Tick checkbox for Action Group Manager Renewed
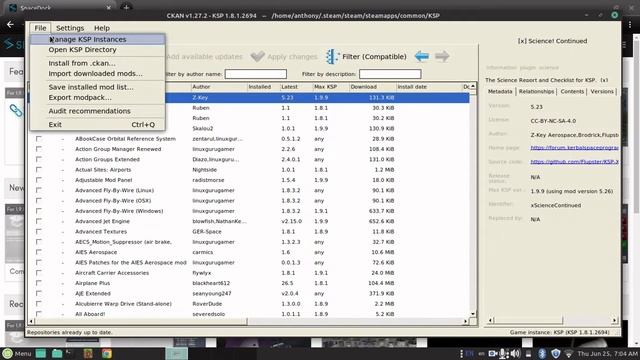640x360 pixels. coord(39,149)
